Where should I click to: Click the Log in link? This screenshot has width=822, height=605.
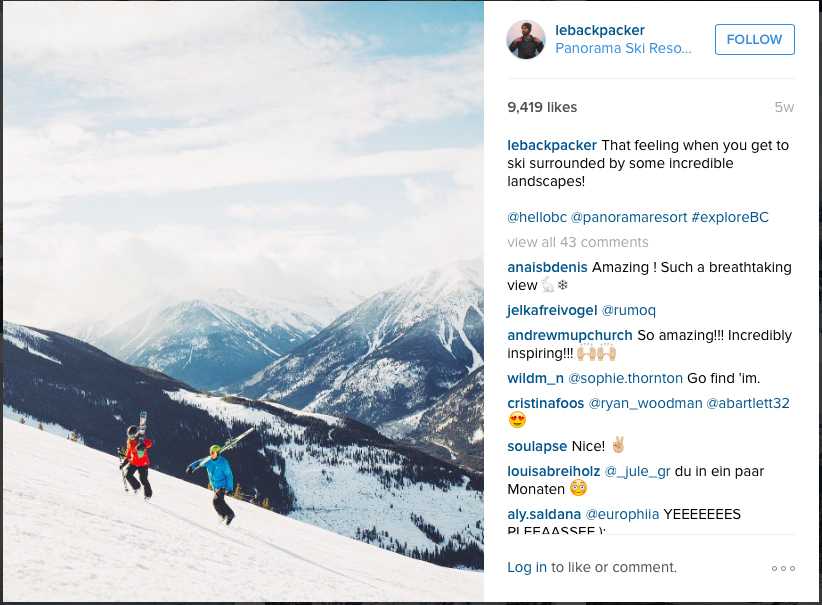point(526,567)
